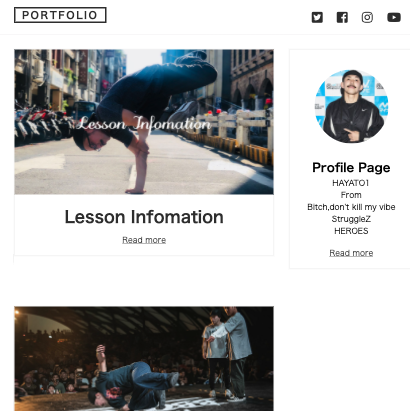Screen dimensions: 410x411
Task: Open the Facebook social icon
Action: pos(342,17)
